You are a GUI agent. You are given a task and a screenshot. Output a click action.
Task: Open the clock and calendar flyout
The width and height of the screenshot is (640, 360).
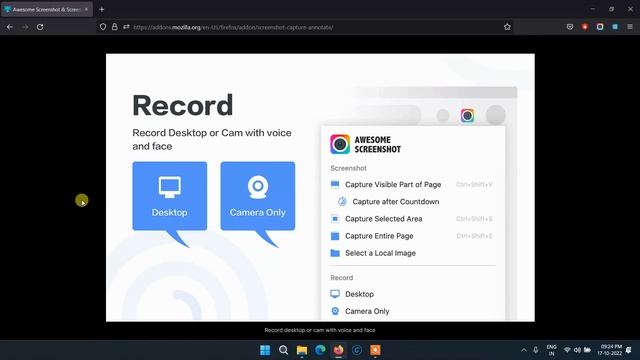click(610, 350)
